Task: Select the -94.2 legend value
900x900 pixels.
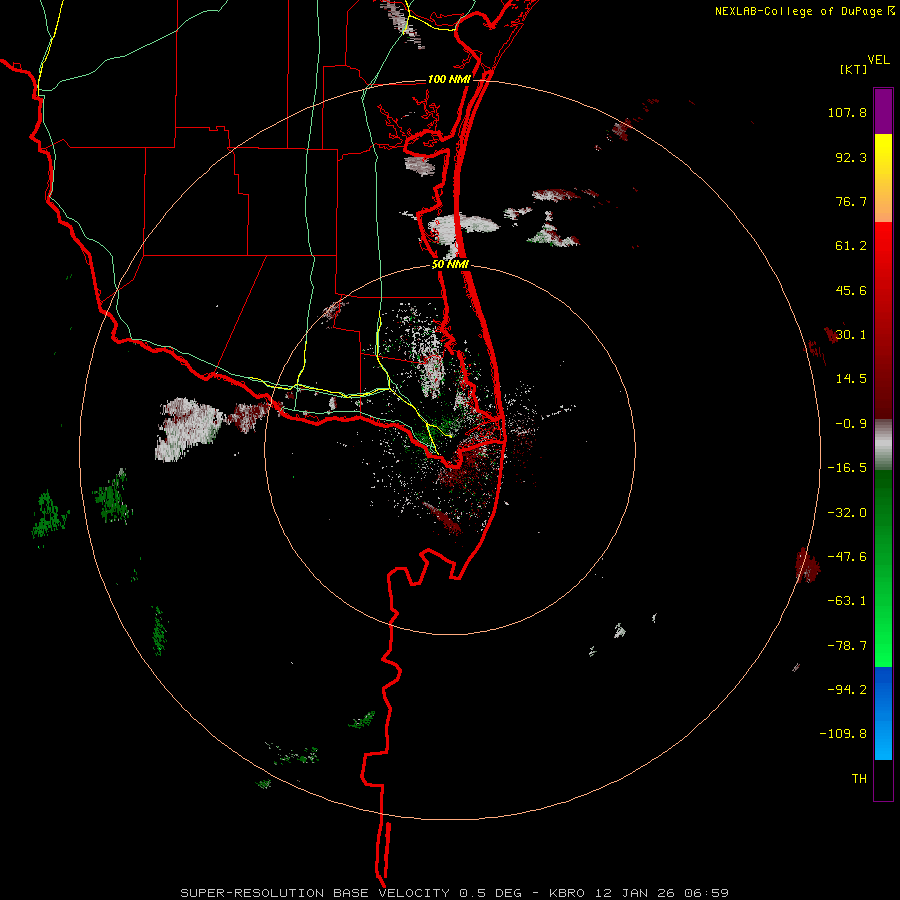Action: pos(847,689)
